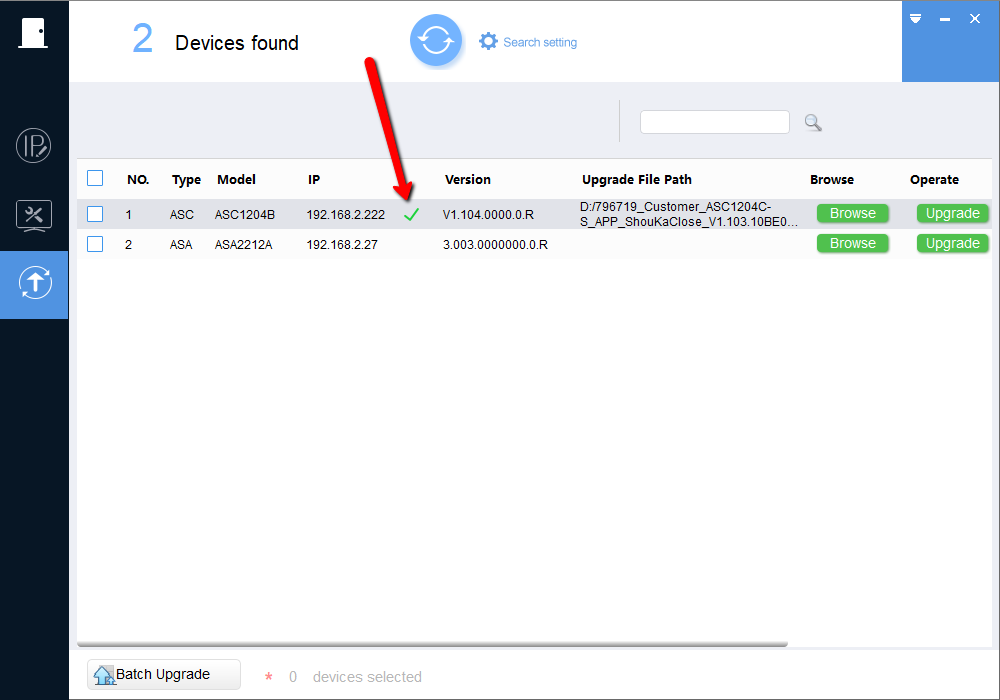Click the horizontal scrollbar at bottom

tap(432, 644)
